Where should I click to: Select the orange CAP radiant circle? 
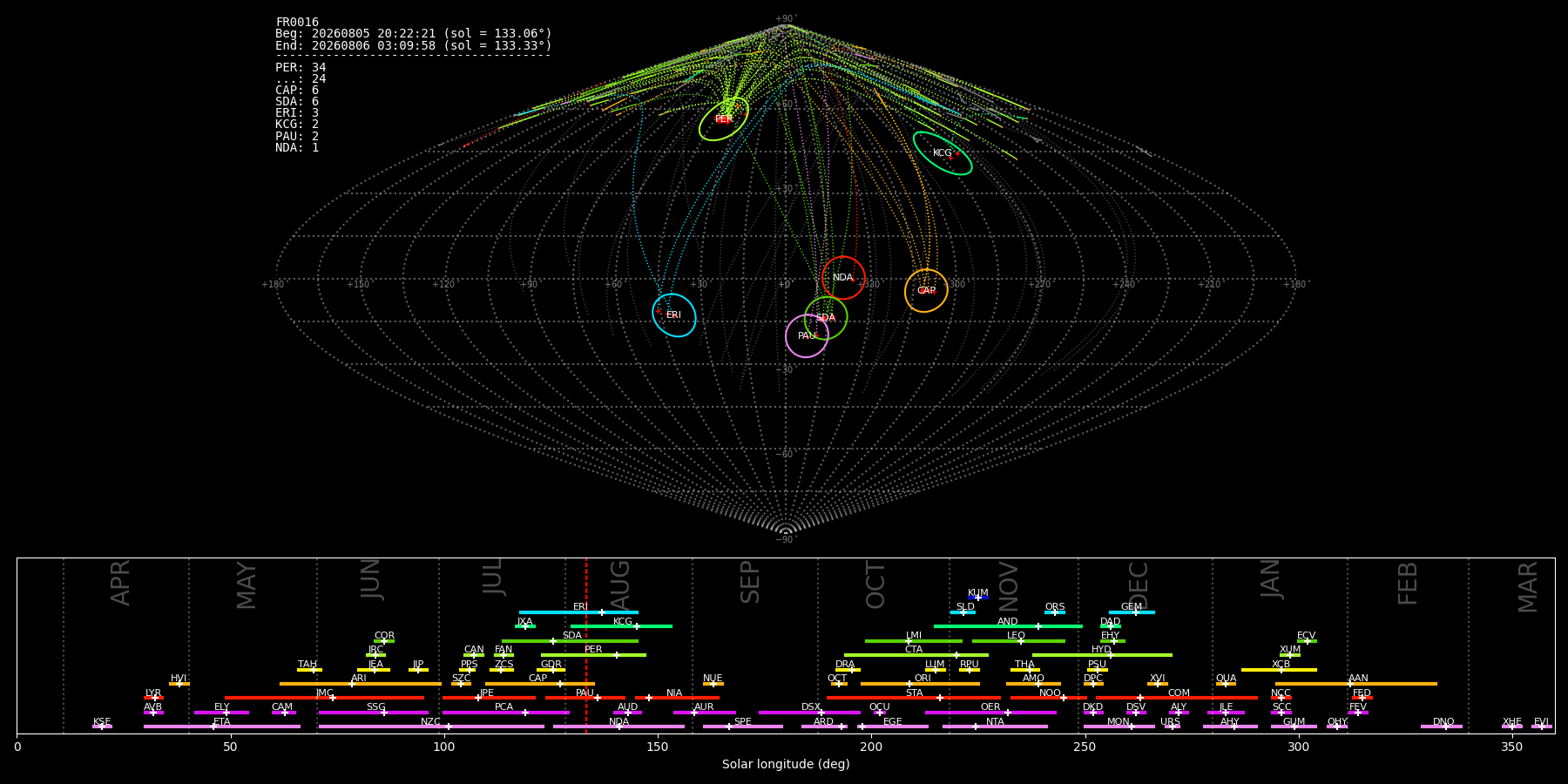pos(926,290)
